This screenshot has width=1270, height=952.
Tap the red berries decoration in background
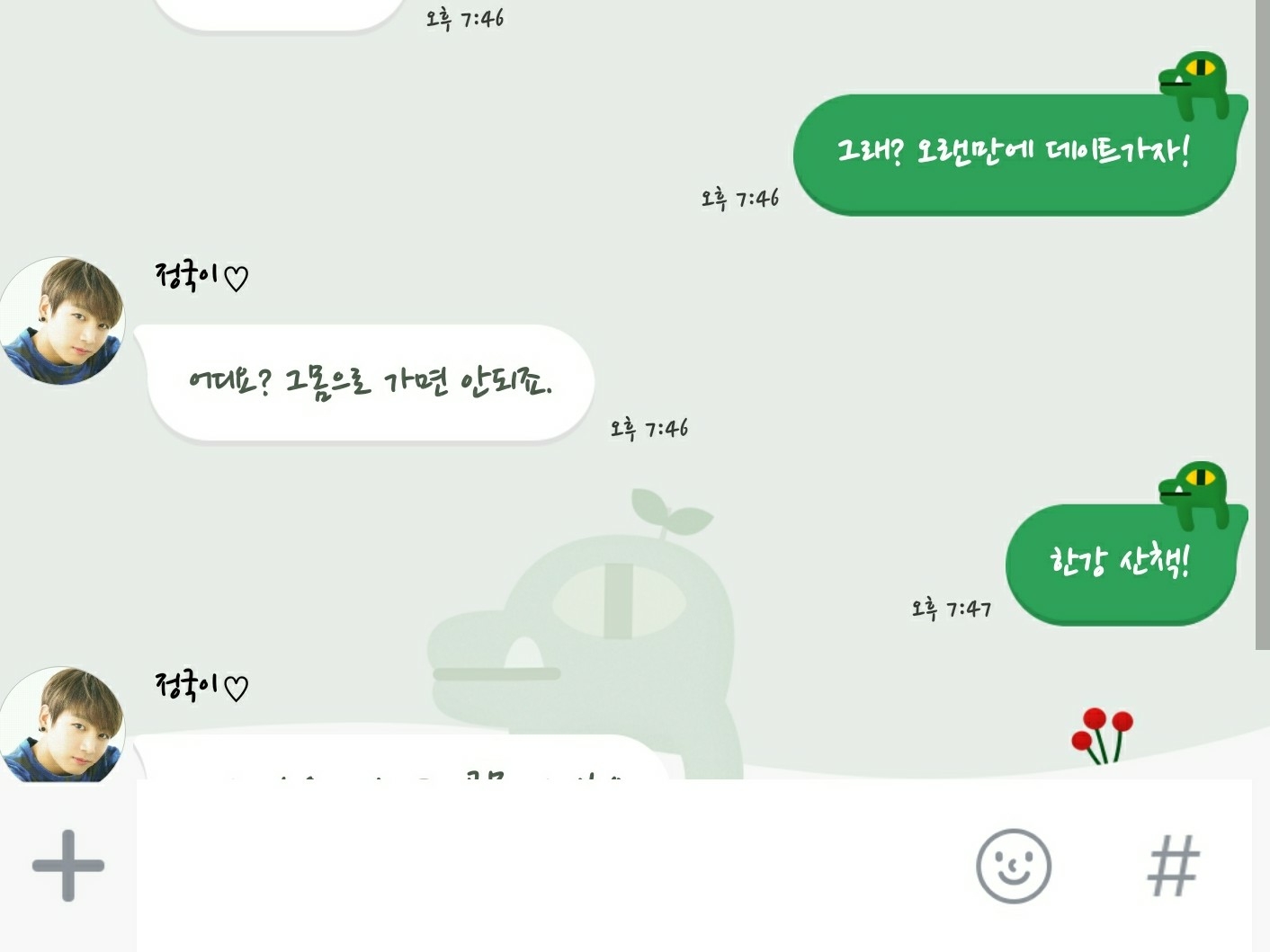pyautogui.click(x=1103, y=735)
